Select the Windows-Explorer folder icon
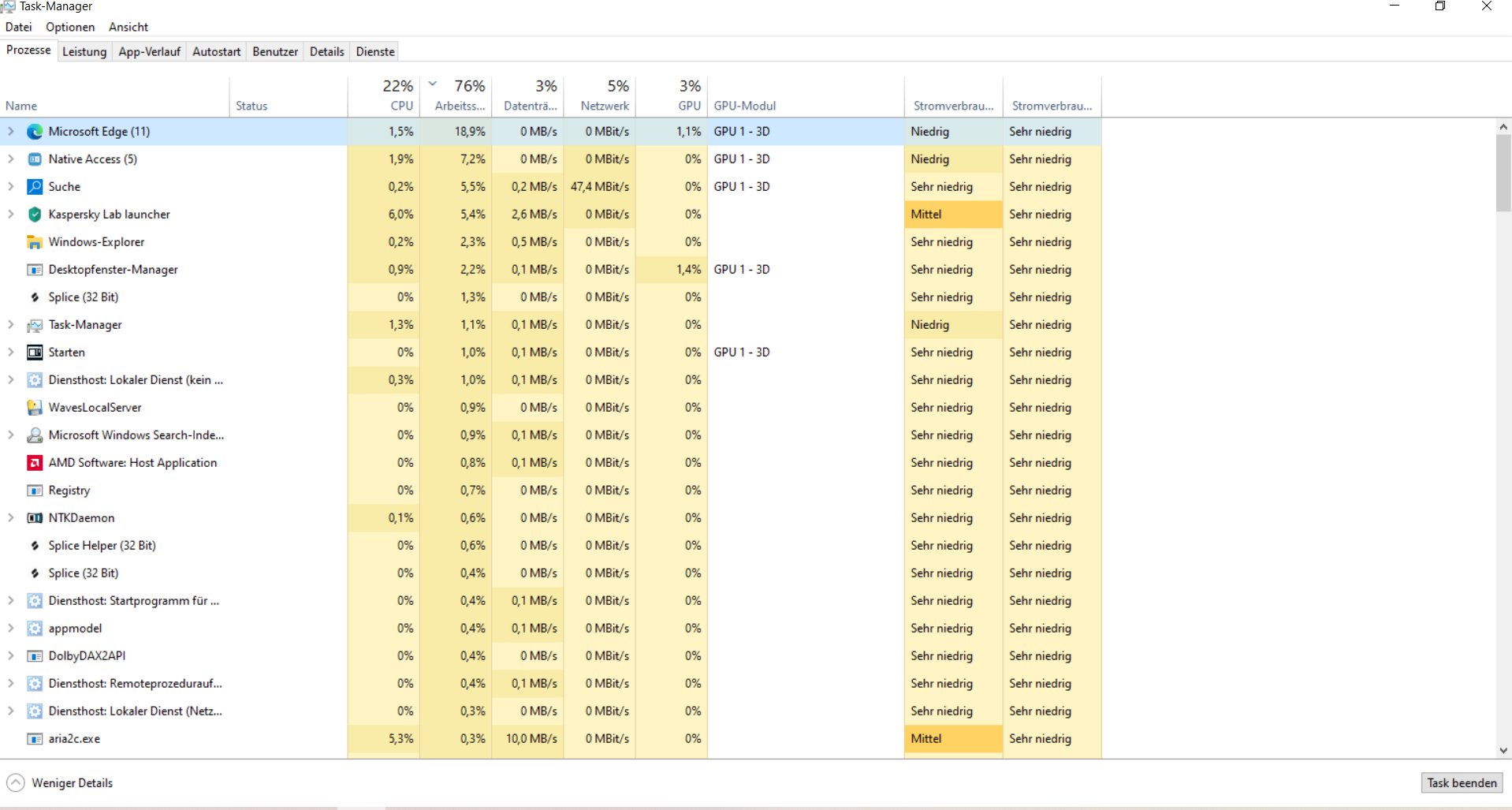Screen dimensions: 1512x810 pyautogui.click(x=35, y=242)
